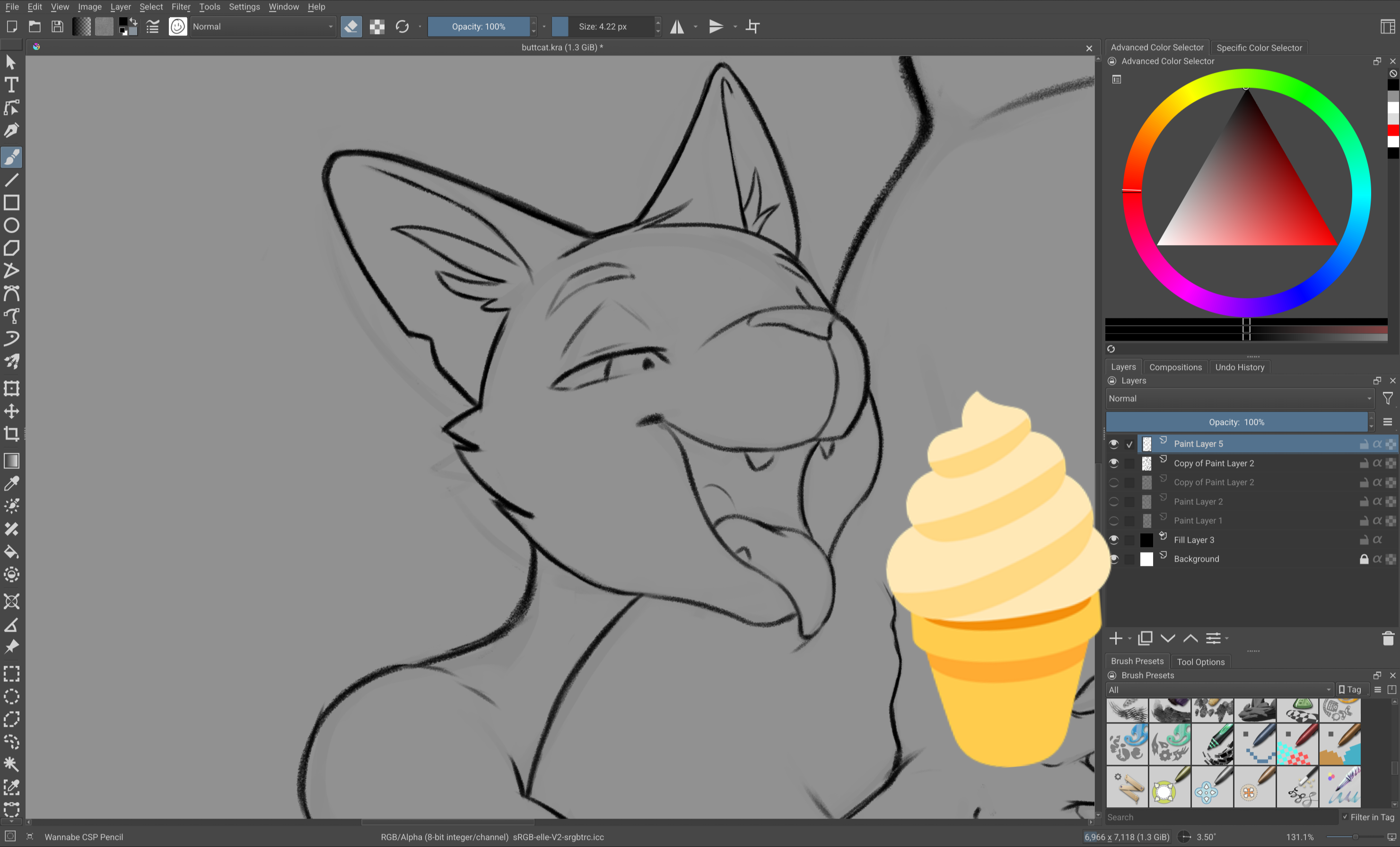This screenshot has width=1400, height=847.
Task: Select the Ellipse tool
Action: (11, 225)
